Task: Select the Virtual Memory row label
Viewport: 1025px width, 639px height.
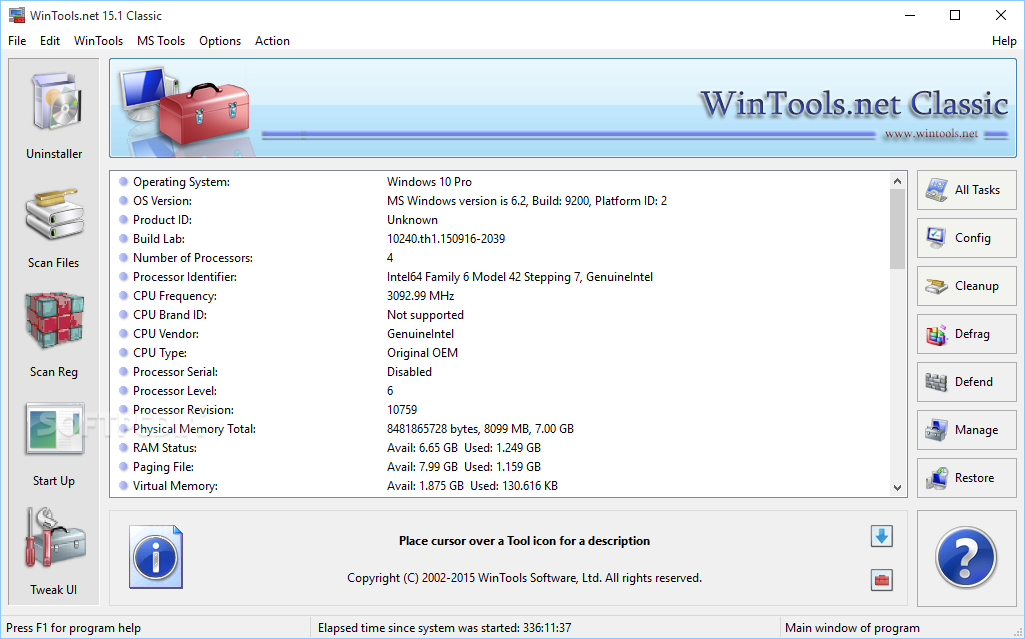Action: [175, 486]
